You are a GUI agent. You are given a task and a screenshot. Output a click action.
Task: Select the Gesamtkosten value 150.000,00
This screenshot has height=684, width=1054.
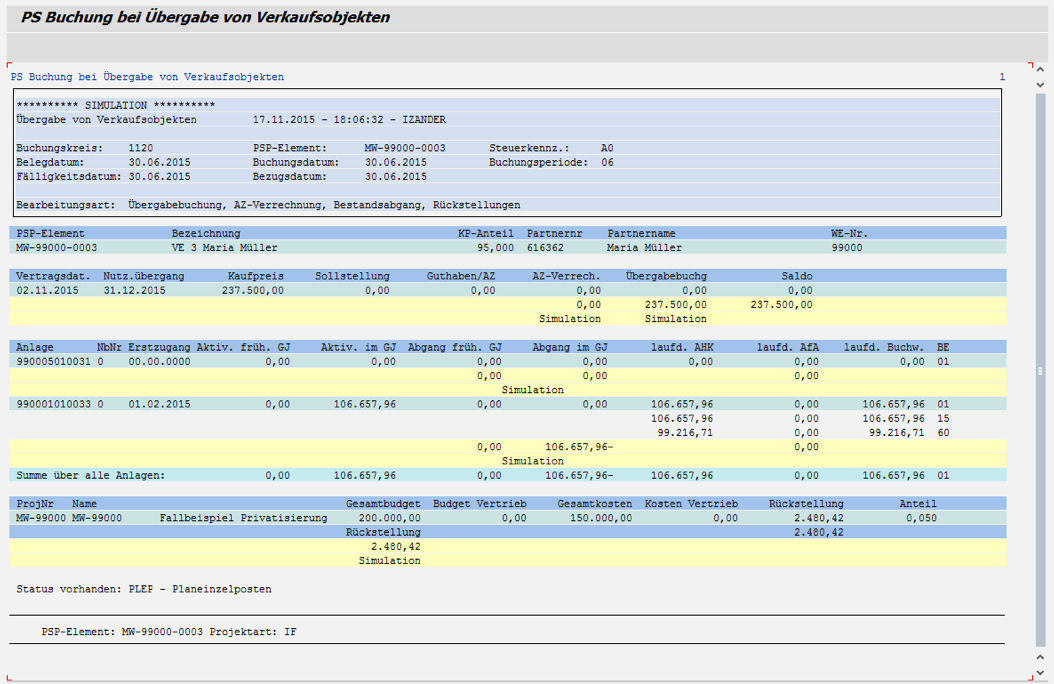[600, 518]
